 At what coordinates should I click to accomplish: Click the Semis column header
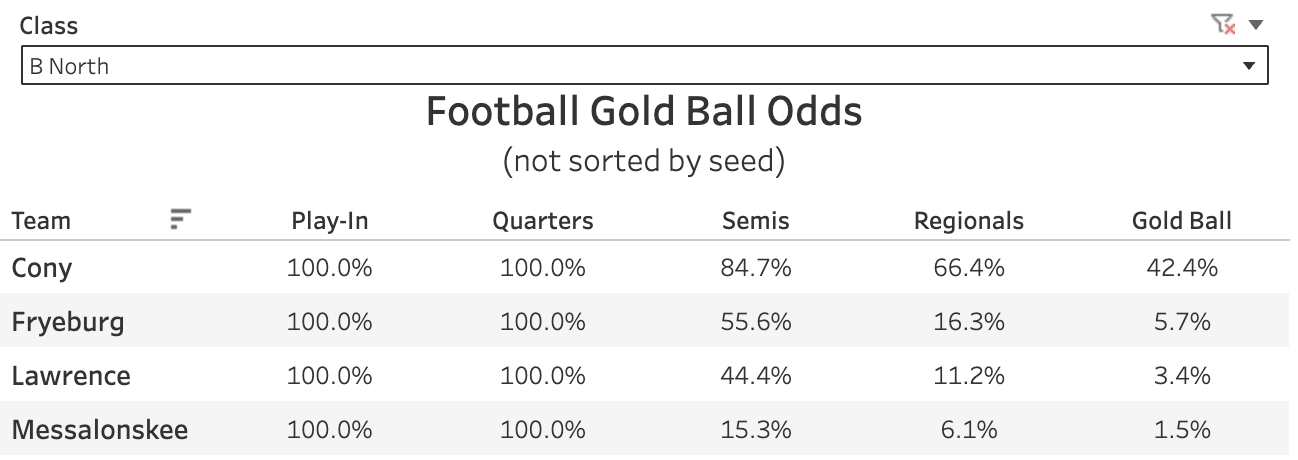(756, 221)
